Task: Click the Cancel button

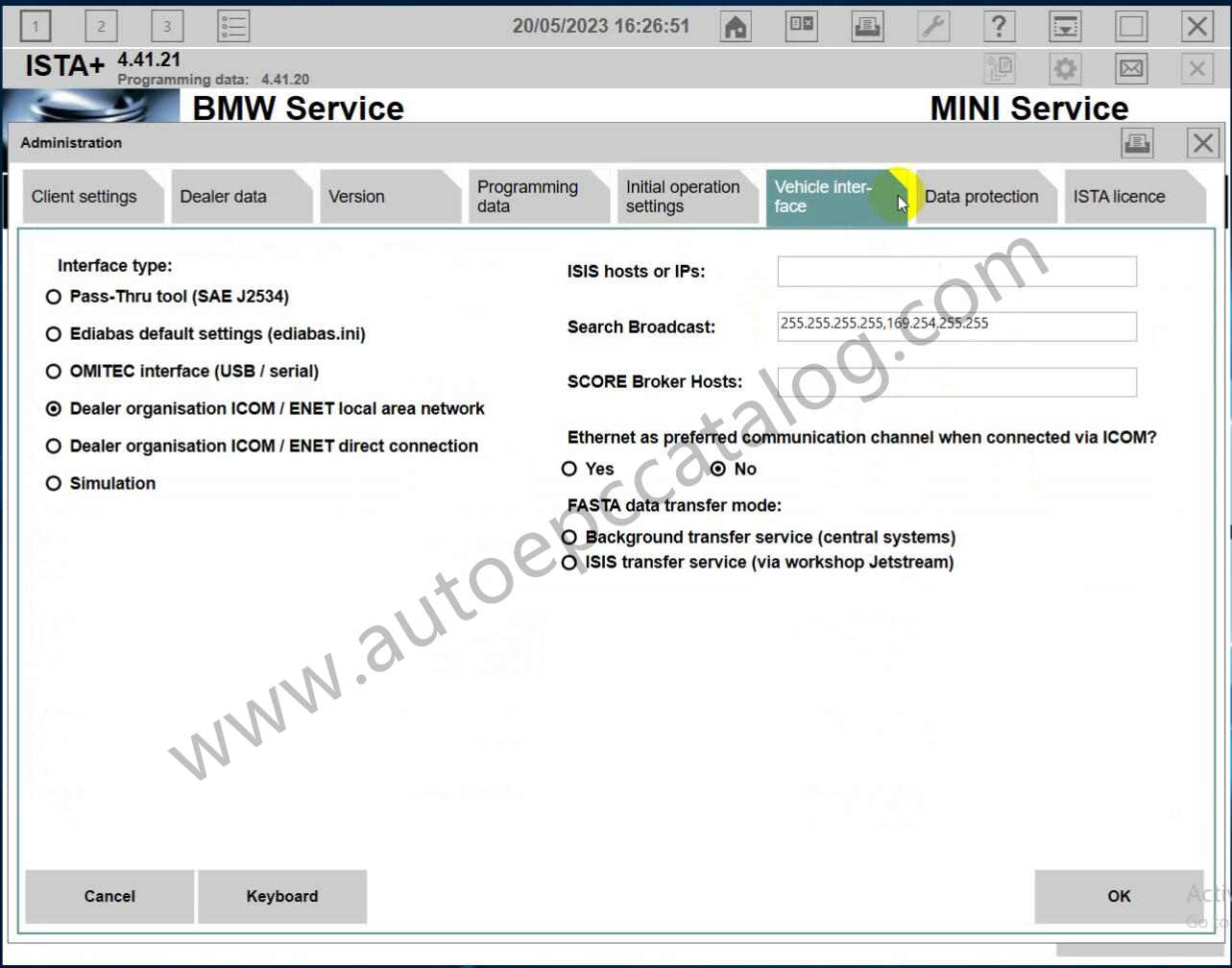Action: [109, 896]
